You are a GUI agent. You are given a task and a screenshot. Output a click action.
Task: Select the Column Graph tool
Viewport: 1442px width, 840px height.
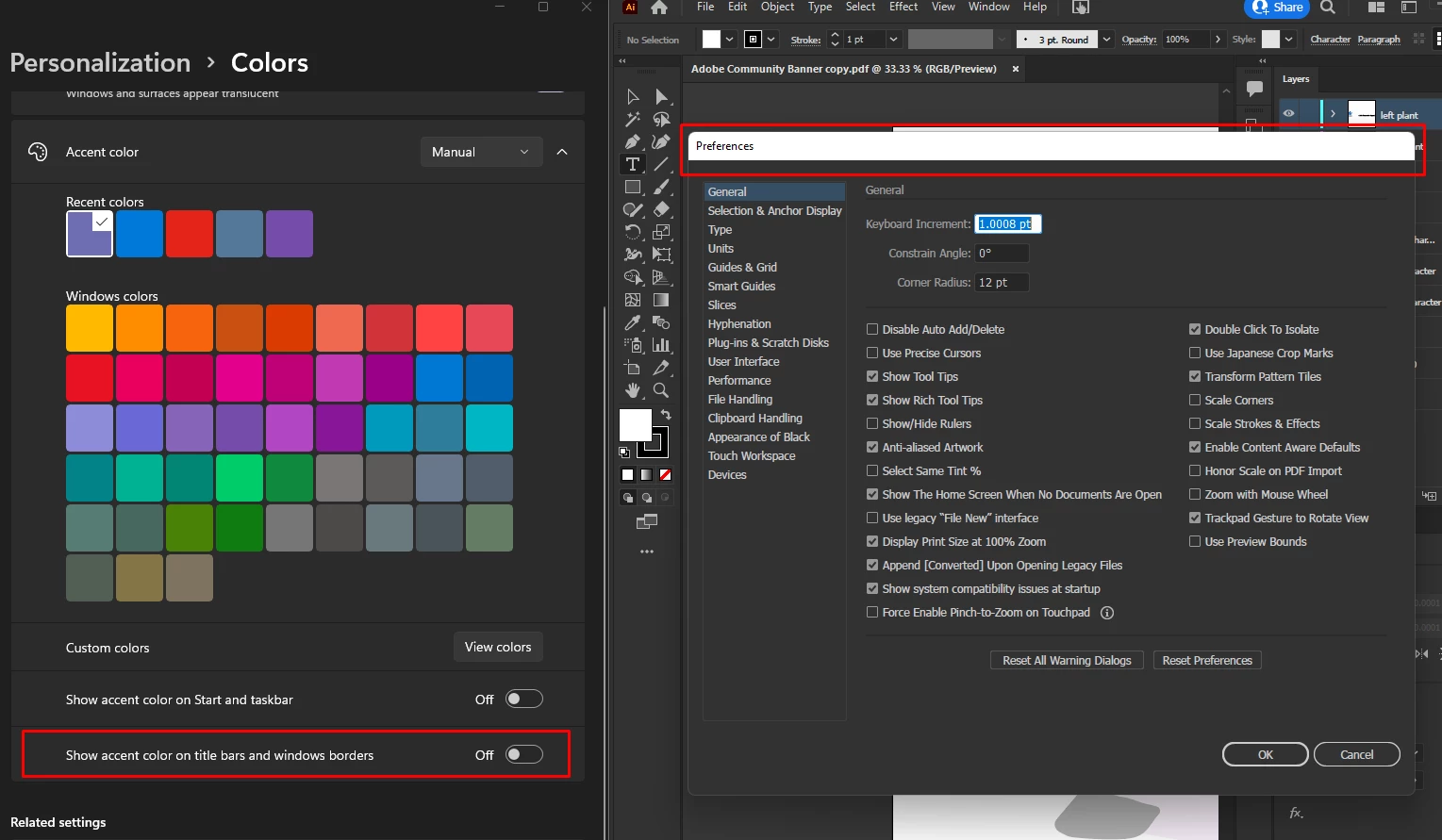(x=661, y=345)
